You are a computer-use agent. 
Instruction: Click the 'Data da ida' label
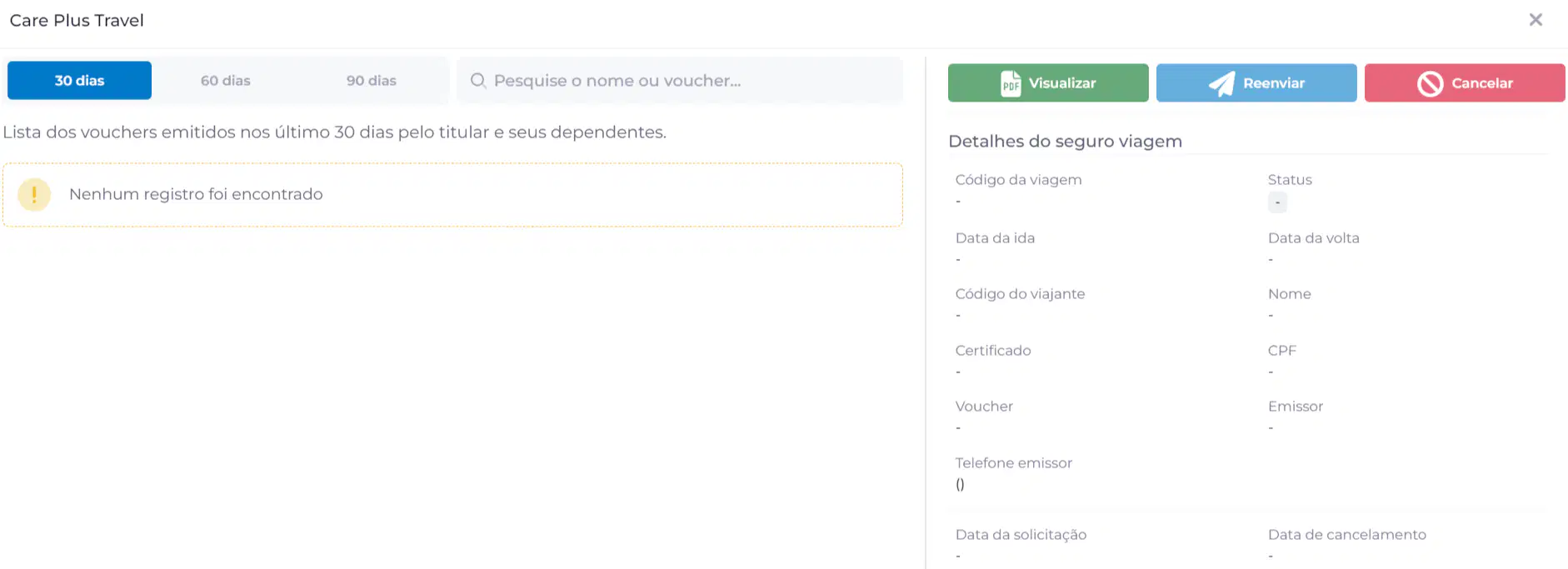point(995,238)
